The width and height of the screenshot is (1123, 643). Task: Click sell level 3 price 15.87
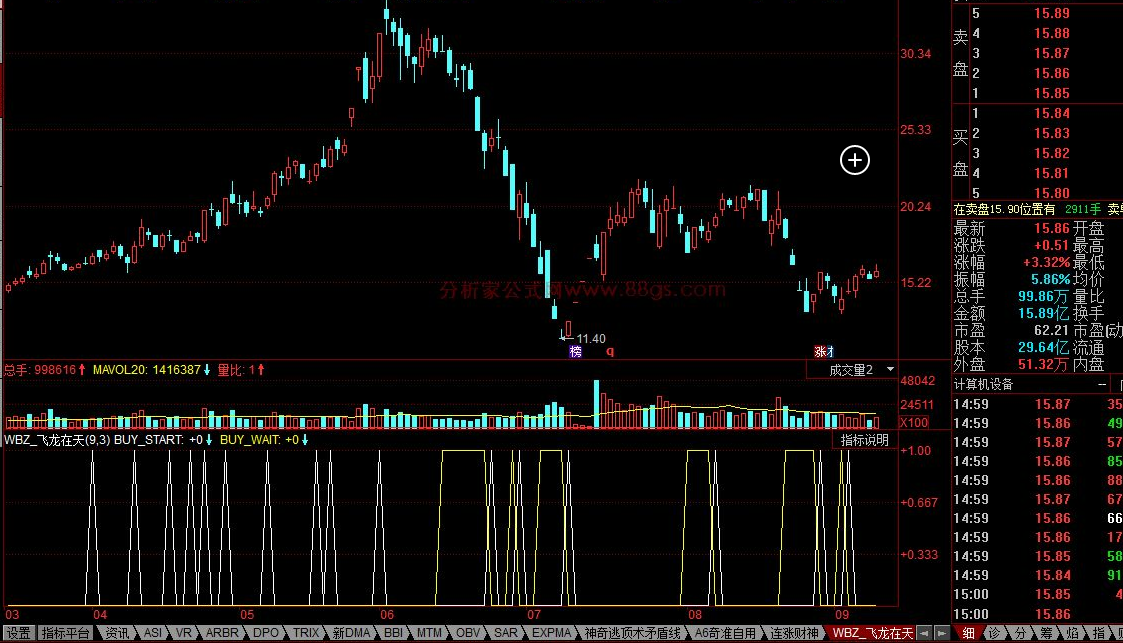click(x=1051, y=53)
